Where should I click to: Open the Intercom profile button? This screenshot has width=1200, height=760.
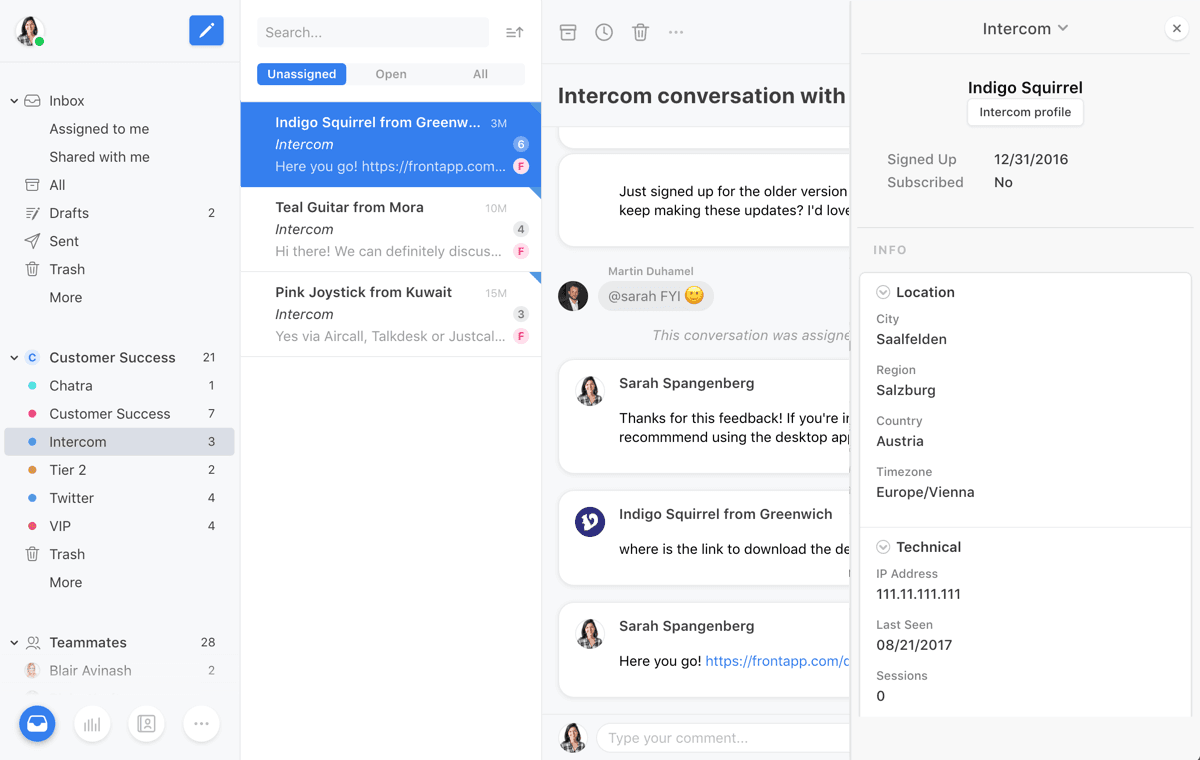coord(1025,112)
